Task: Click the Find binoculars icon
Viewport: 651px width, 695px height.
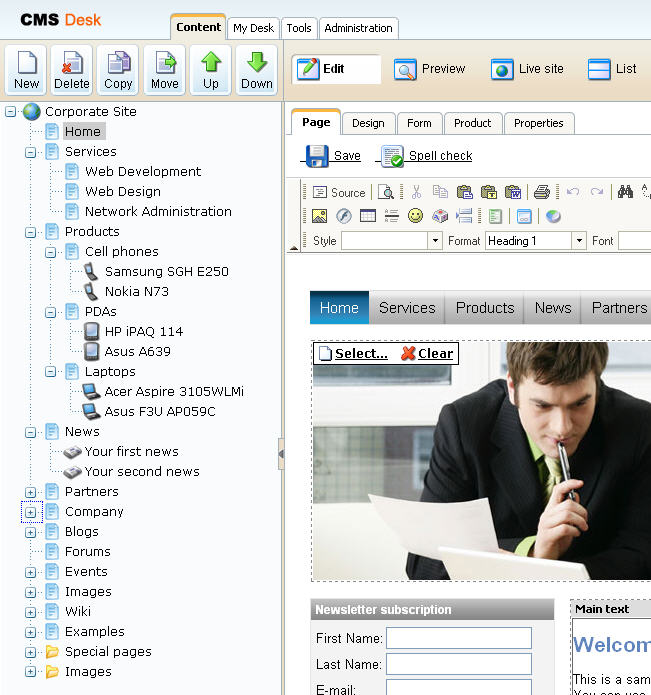Action: (625, 191)
